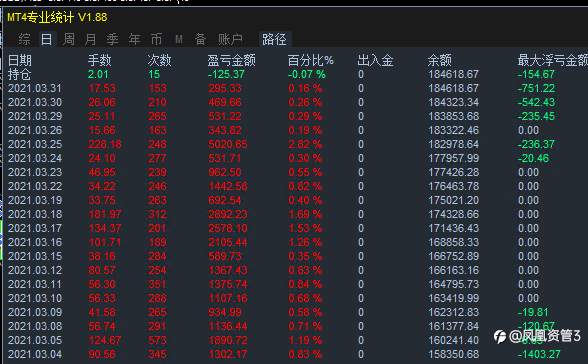Image resolution: width=588 pixels, height=364 pixels.
Task: Open the M tab
Action: (x=179, y=39)
